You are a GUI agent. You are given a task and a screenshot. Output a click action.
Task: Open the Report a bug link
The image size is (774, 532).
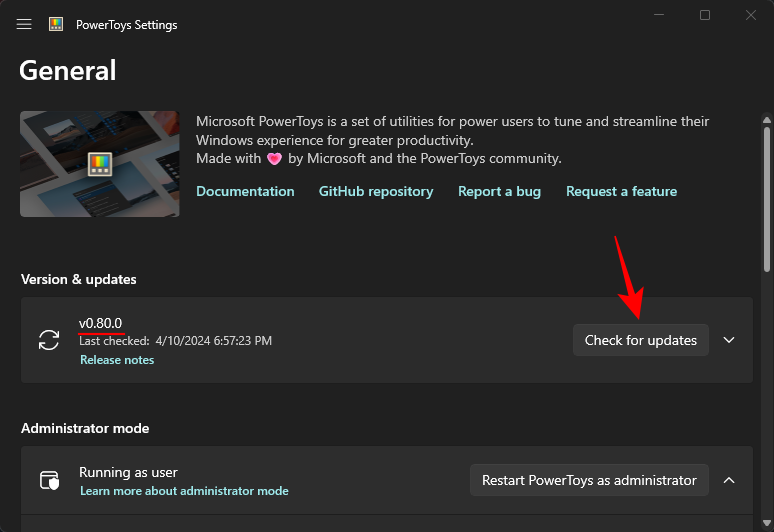(500, 191)
